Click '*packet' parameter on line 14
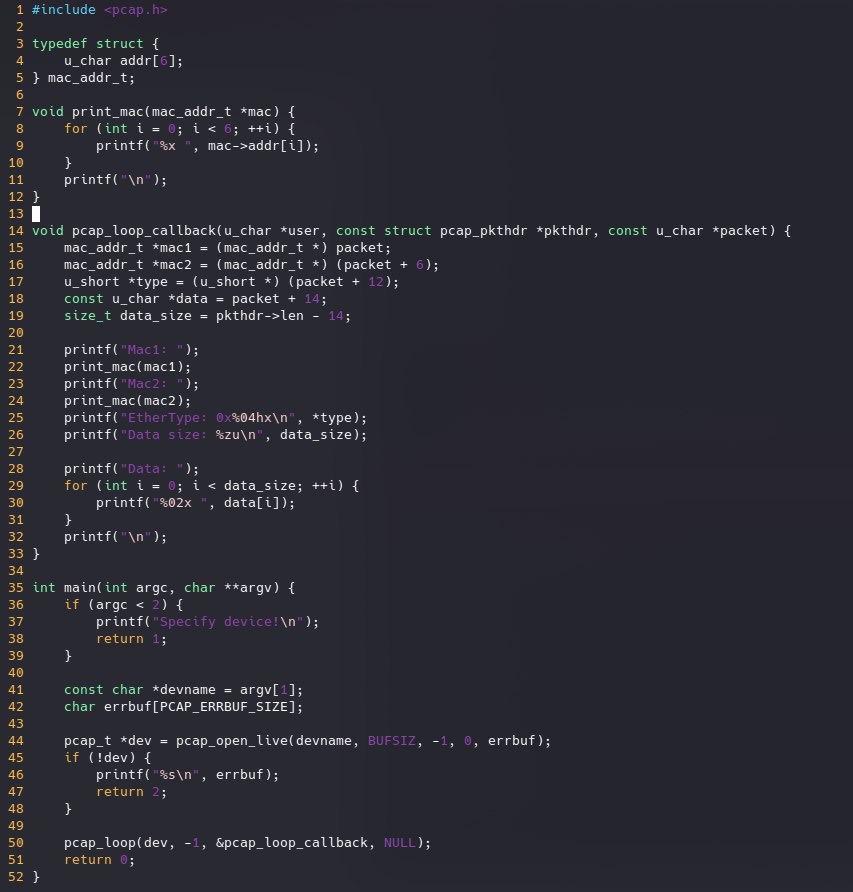This screenshot has width=853, height=892. pos(740,231)
